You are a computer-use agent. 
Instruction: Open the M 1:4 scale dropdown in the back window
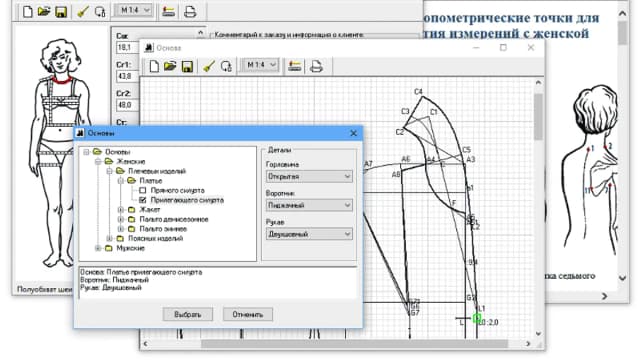(135, 10)
